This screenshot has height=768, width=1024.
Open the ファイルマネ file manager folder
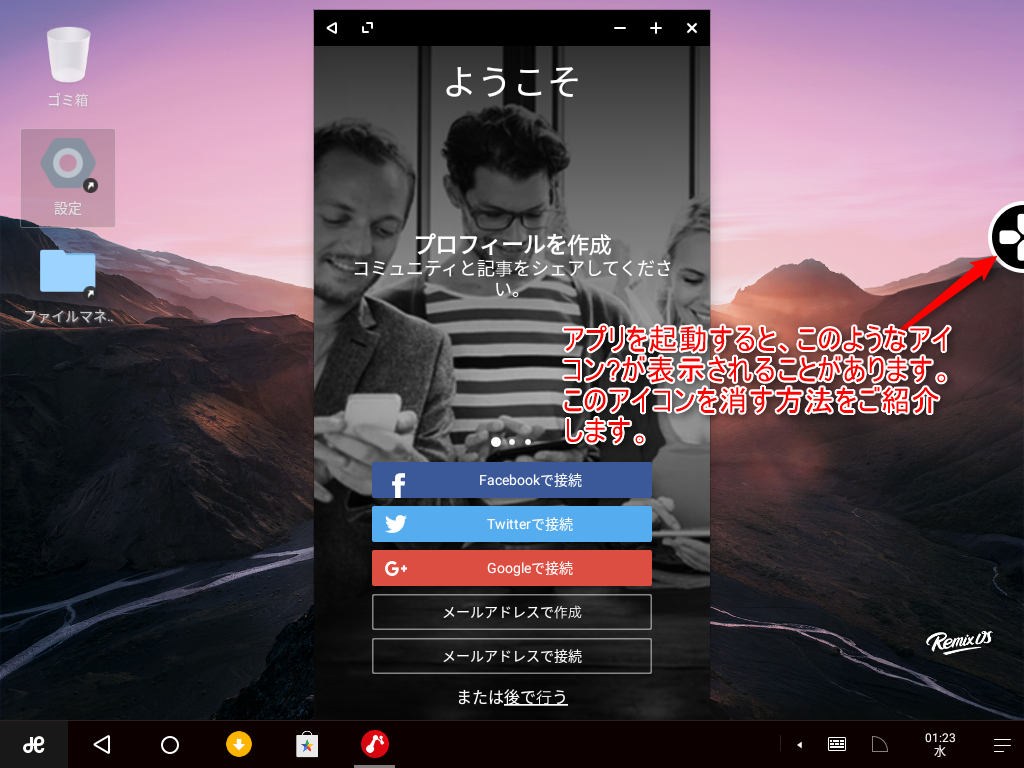pyautogui.click(x=68, y=286)
